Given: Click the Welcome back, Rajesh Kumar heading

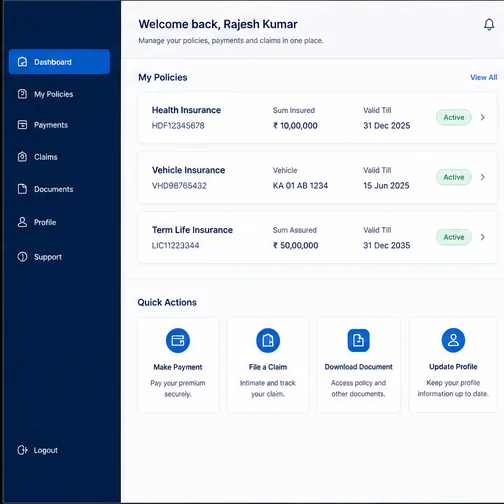Looking at the screenshot, I should pyautogui.click(x=218, y=24).
